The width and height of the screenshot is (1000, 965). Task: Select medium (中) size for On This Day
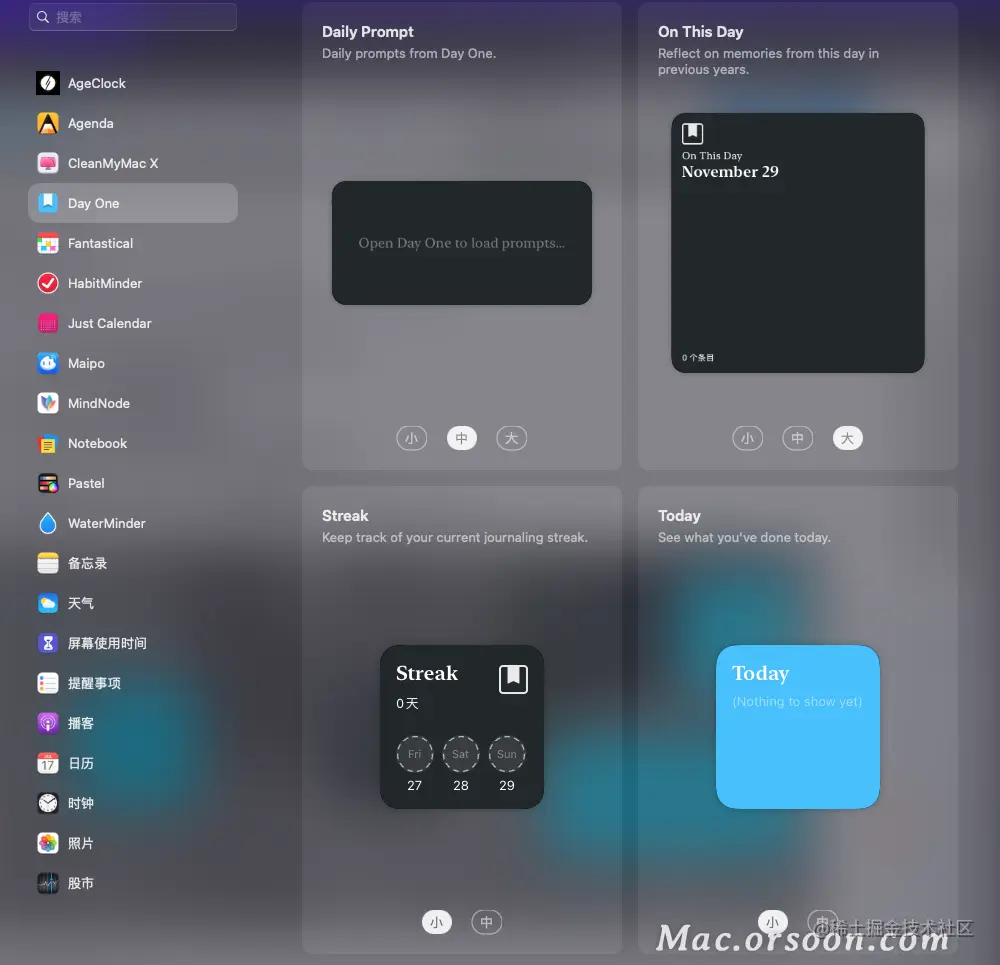tap(797, 438)
